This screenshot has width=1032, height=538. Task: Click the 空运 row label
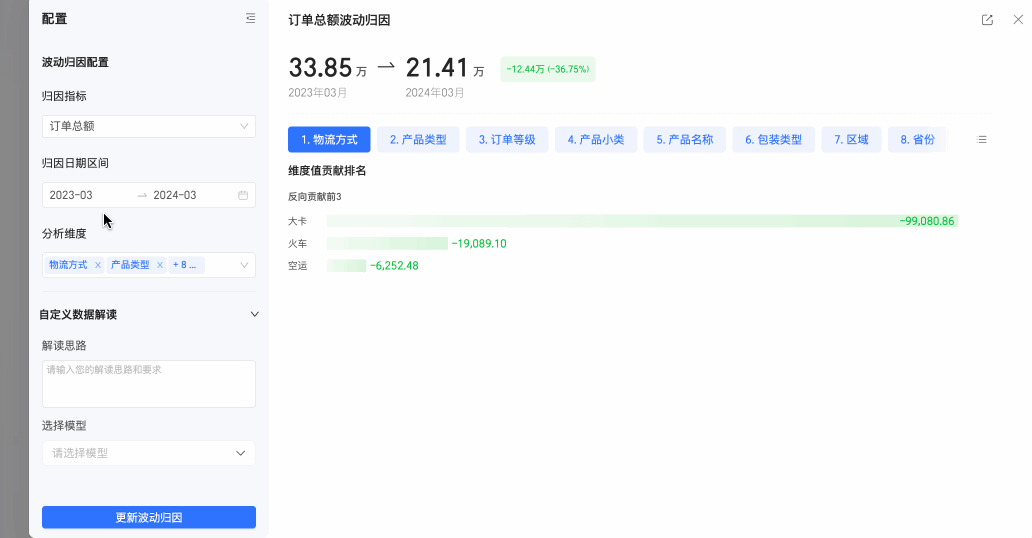pyautogui.click(x=297, y=266)
